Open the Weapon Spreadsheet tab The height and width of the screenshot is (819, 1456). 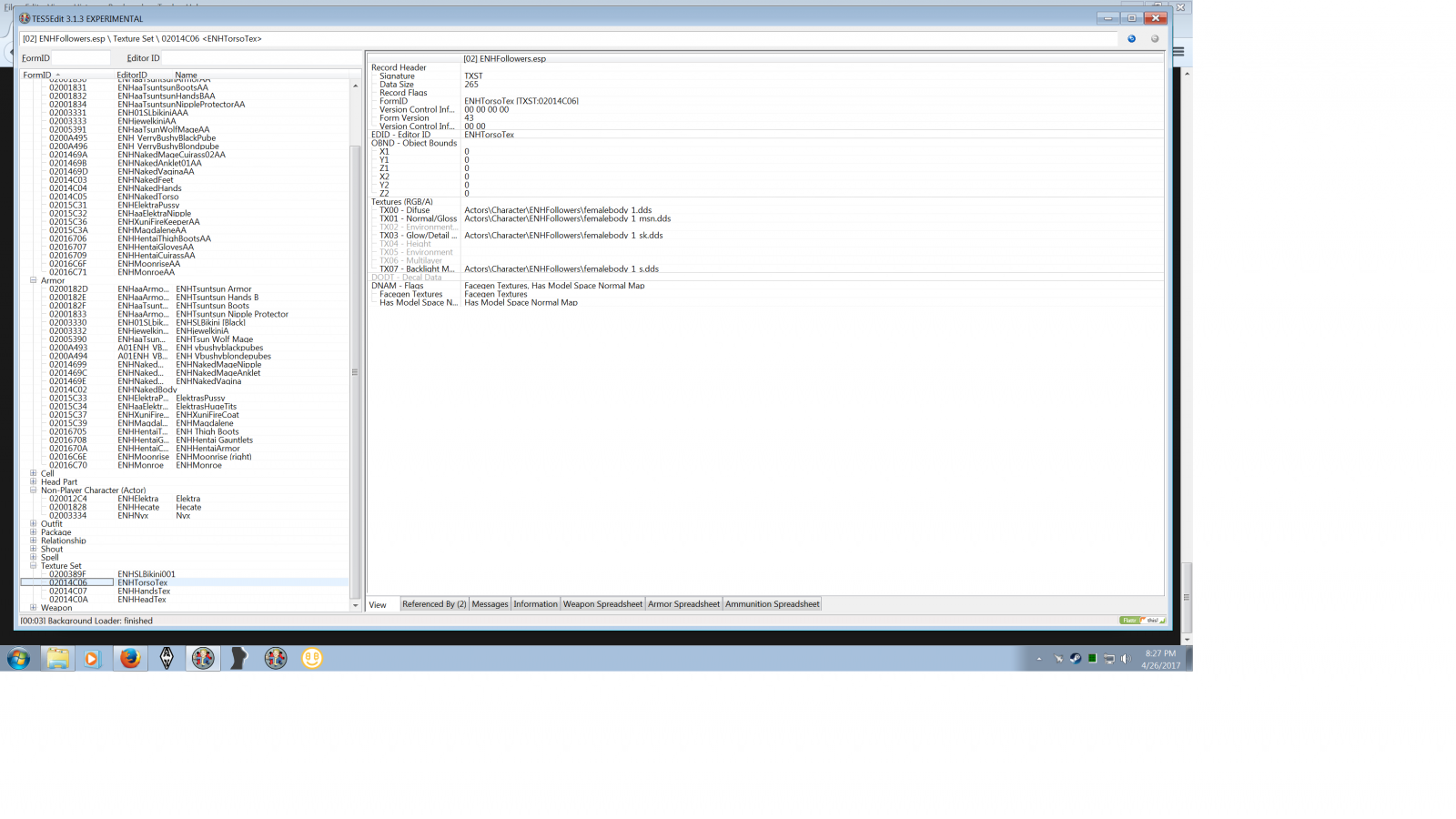pos(602,604)
